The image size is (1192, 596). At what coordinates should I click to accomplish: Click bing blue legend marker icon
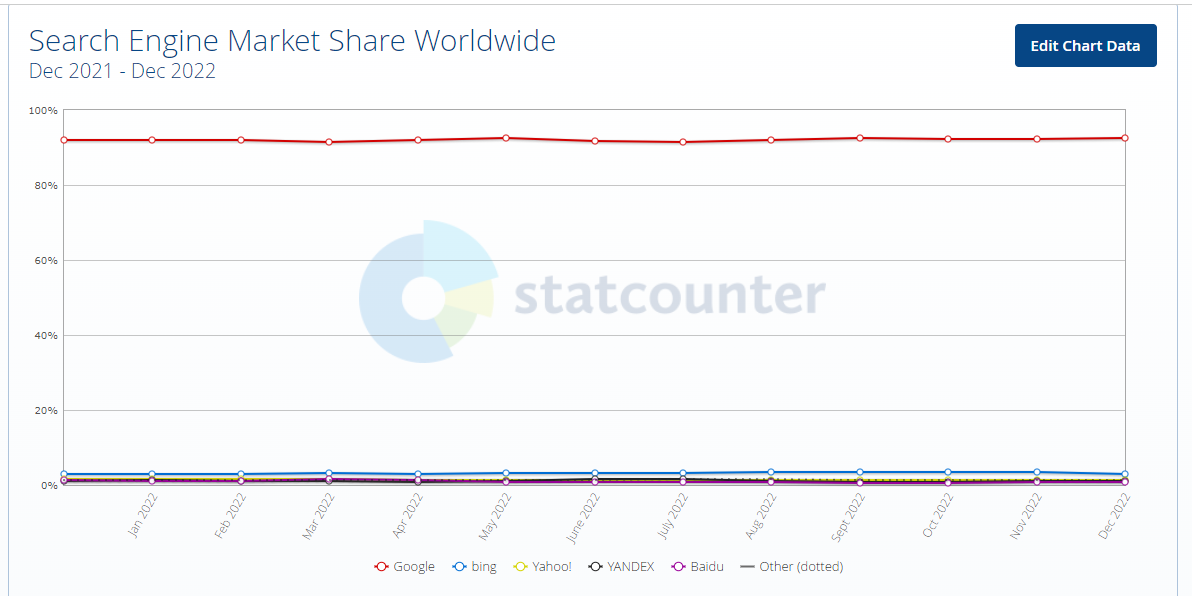point(459,566)
